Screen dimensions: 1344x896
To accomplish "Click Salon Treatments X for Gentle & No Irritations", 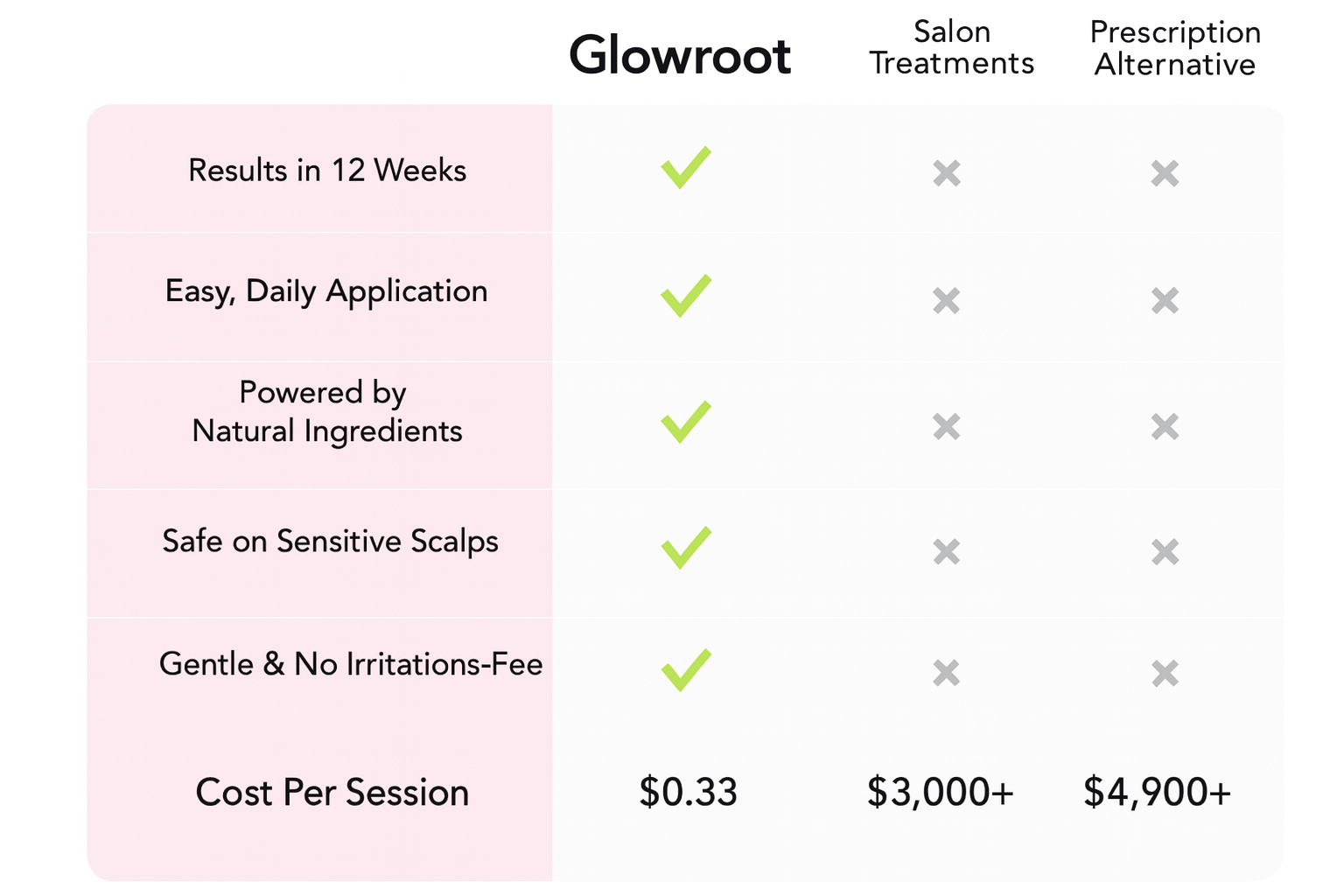I will [947, 673].
